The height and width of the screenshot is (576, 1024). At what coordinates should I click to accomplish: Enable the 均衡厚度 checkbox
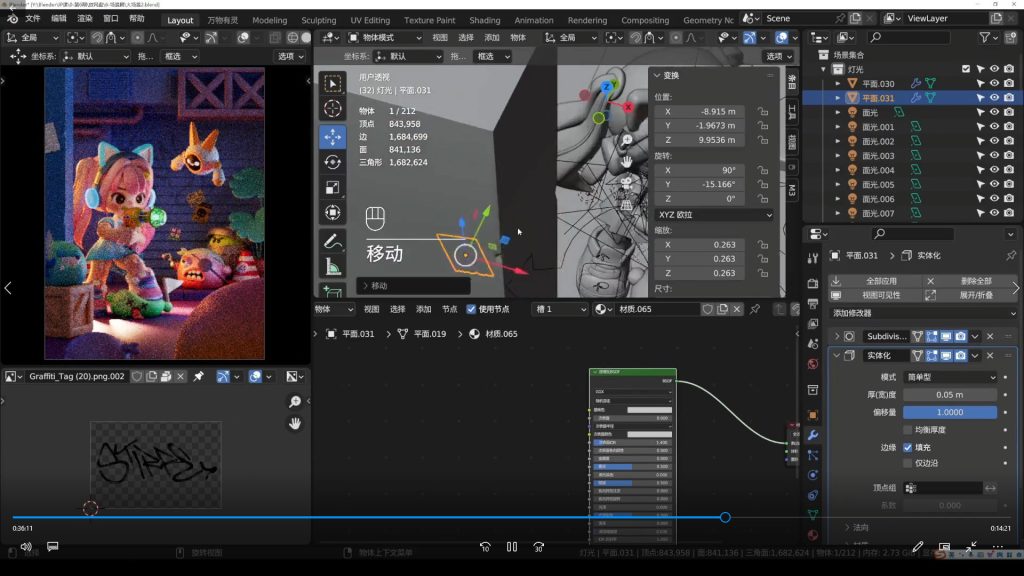pos(908,429)
